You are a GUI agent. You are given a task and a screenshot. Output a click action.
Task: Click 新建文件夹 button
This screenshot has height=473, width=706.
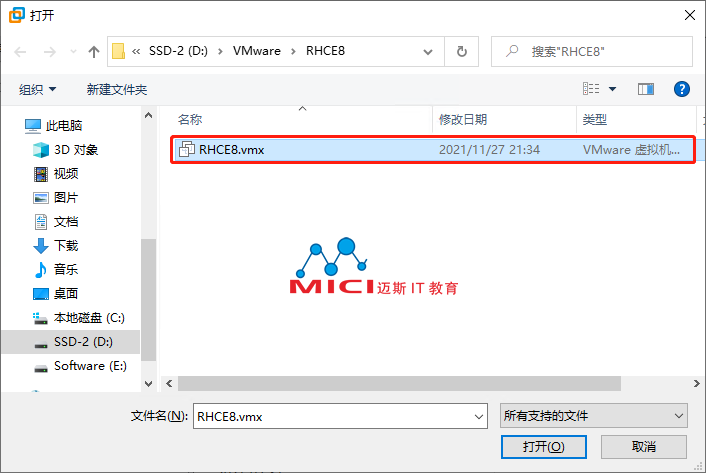click(x=117, y=90)
